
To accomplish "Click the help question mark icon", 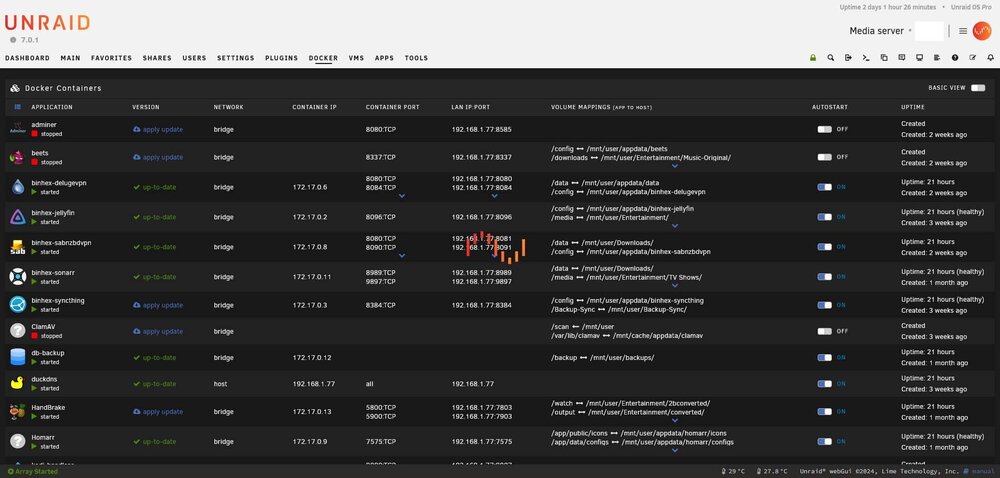I will click(955, 57).
